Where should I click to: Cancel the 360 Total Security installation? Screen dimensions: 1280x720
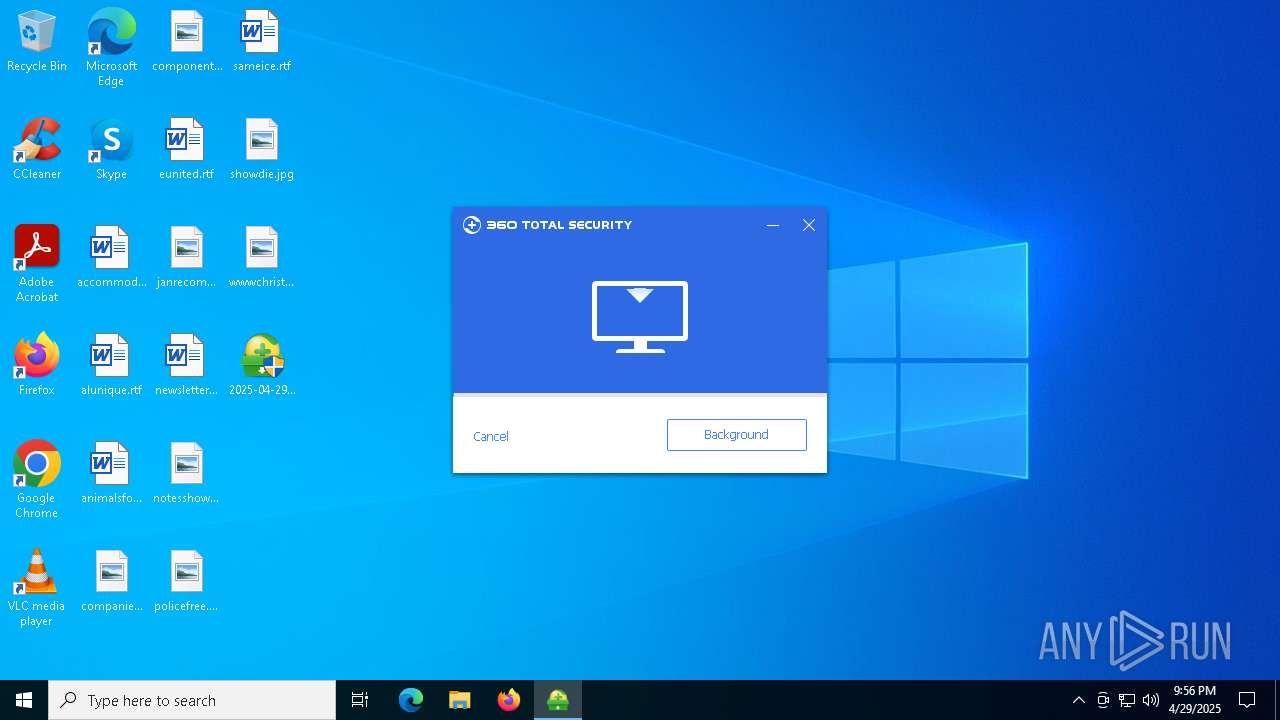pos(491,436)
